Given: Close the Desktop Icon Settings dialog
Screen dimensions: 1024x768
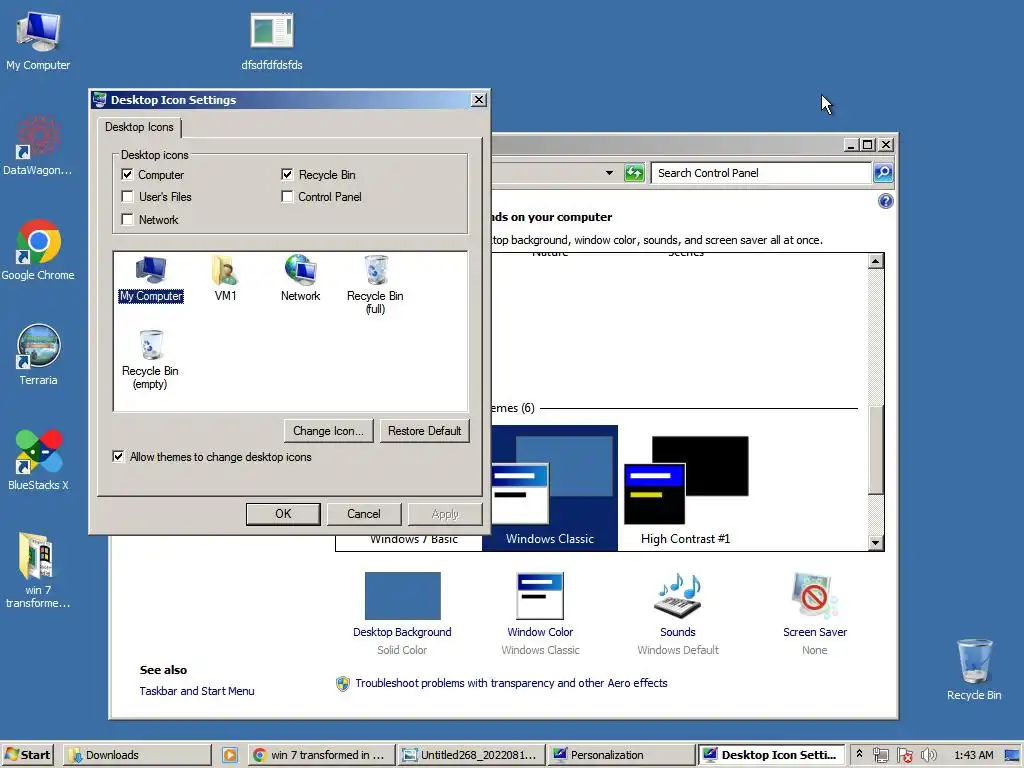Looking at the screenshot, I should click(x=479, y=99).
